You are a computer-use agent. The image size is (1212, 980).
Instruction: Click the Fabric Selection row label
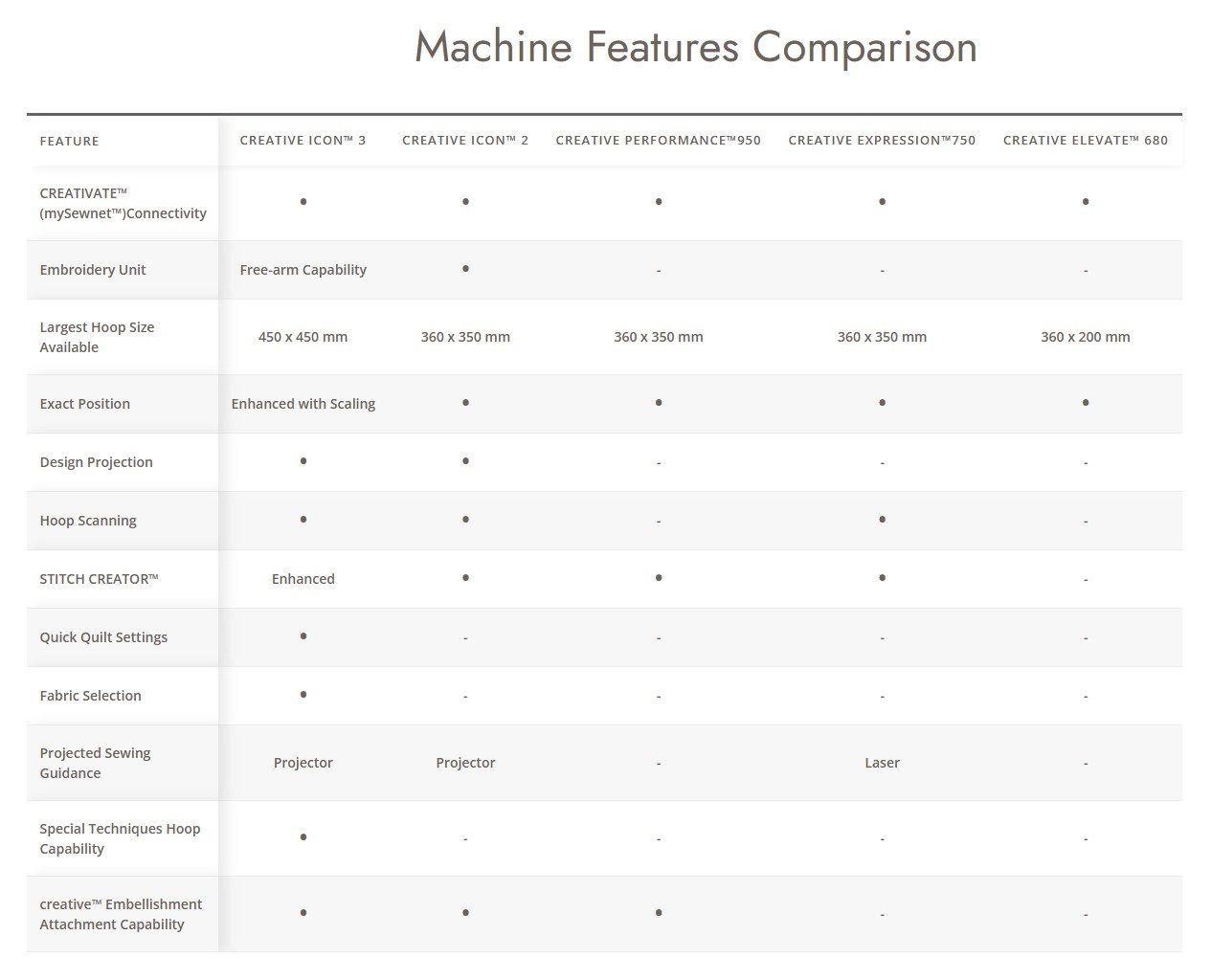[90, 696]
